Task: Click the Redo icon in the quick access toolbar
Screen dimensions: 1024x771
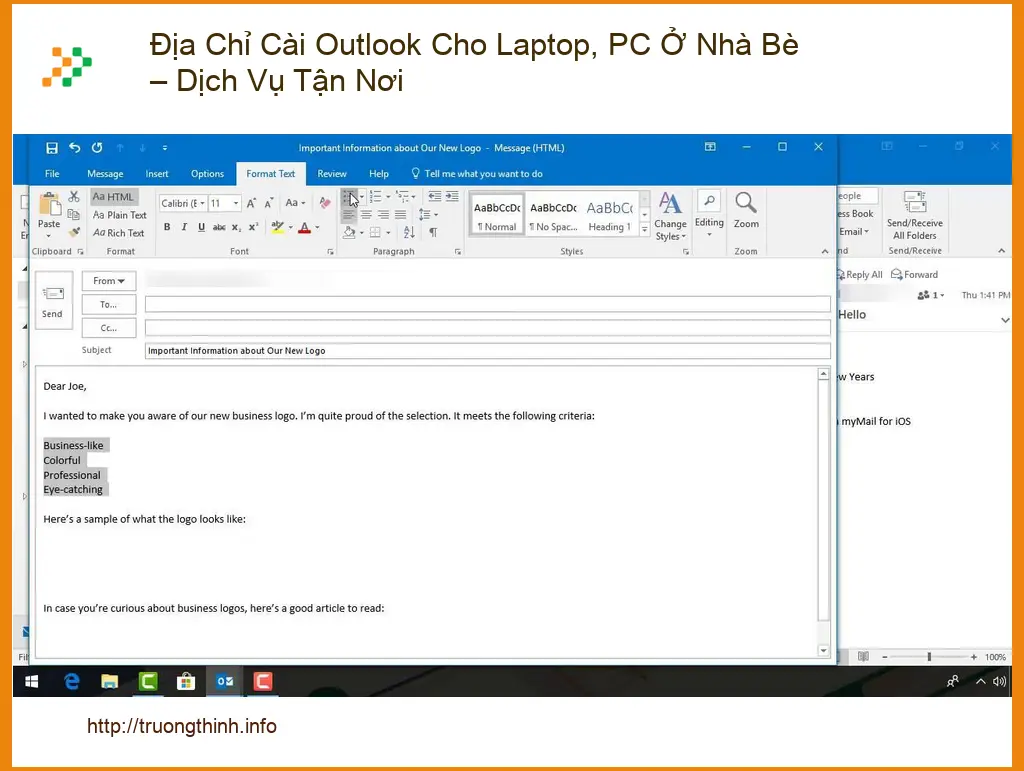Action: coord(97,148)
